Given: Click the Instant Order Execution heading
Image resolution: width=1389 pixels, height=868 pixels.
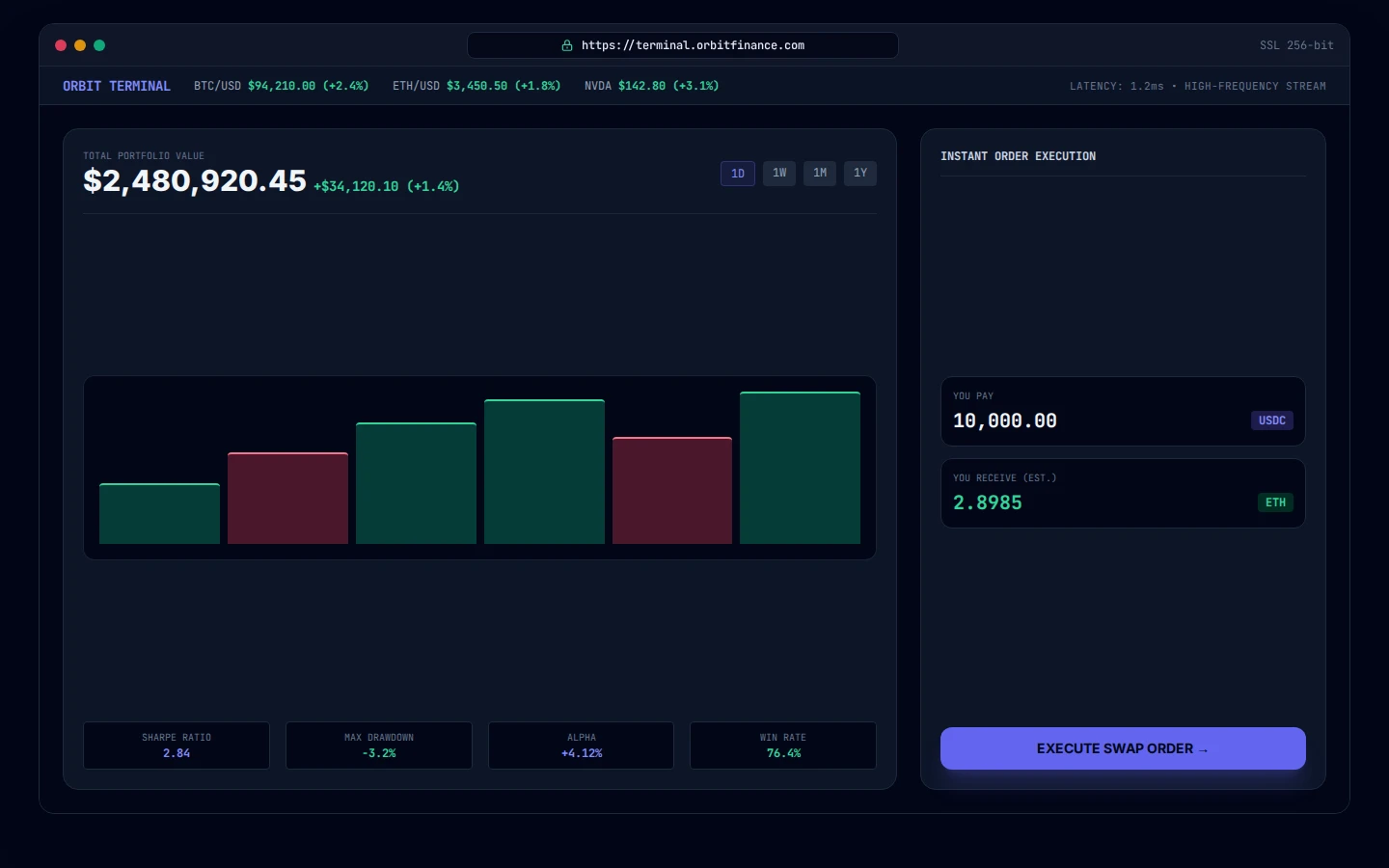Looking at the screenshot, I should click(1019, 156).
